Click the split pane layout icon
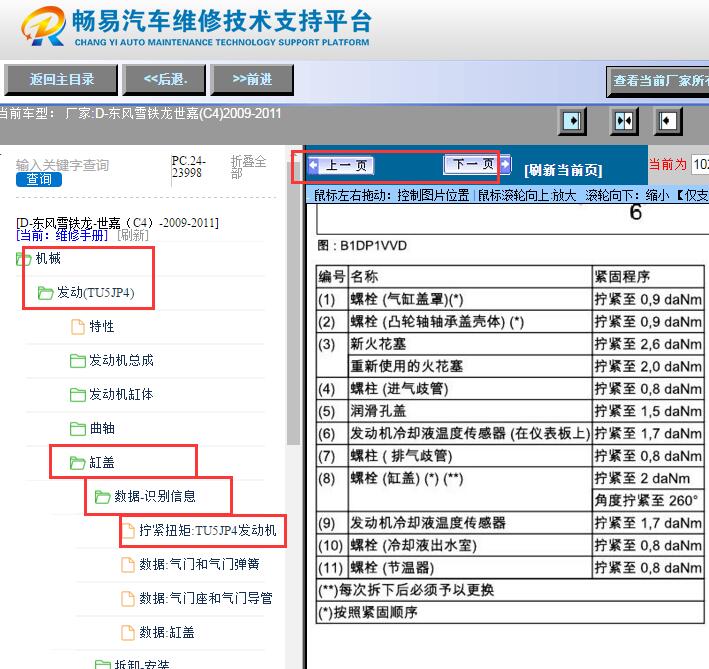Image resolution: width=709 pixels, height=669 pixels. (624, 121)
